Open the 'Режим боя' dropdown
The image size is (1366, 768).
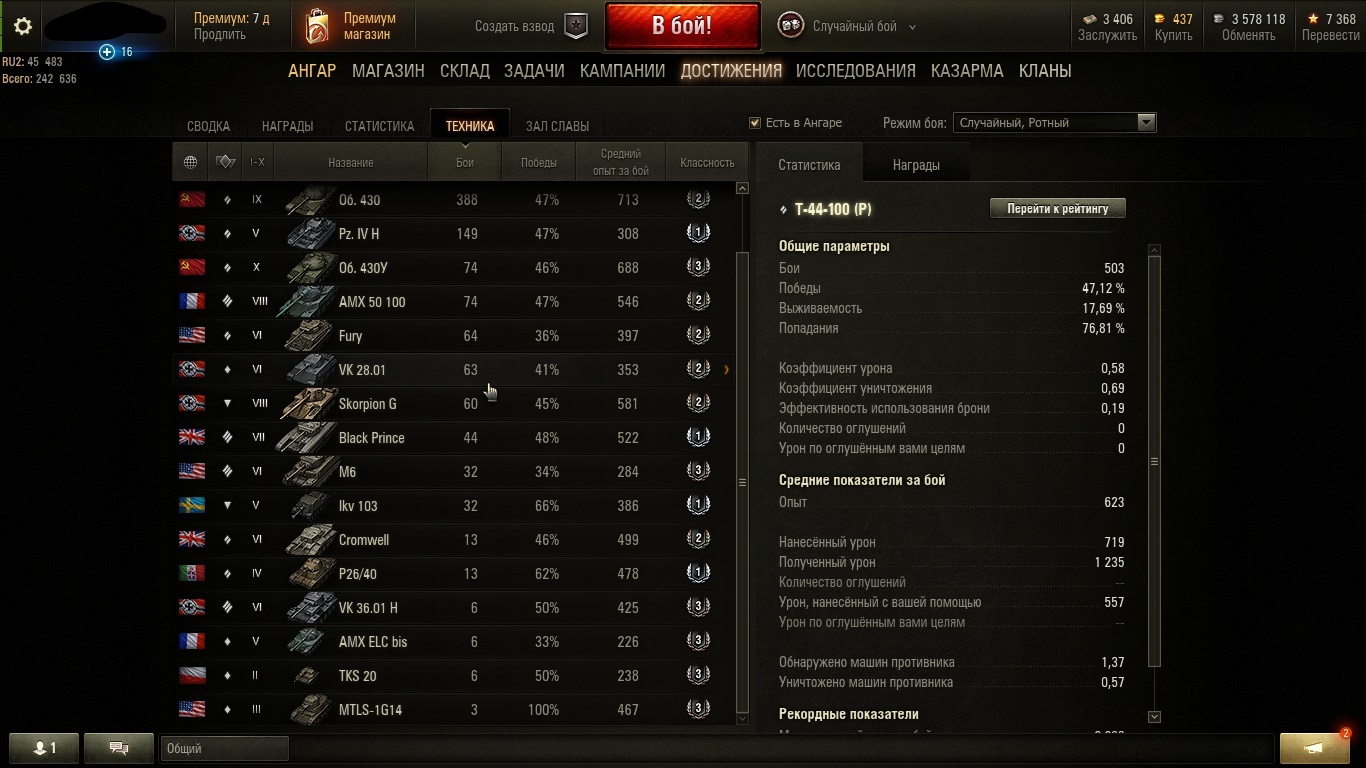[1054, 123]
